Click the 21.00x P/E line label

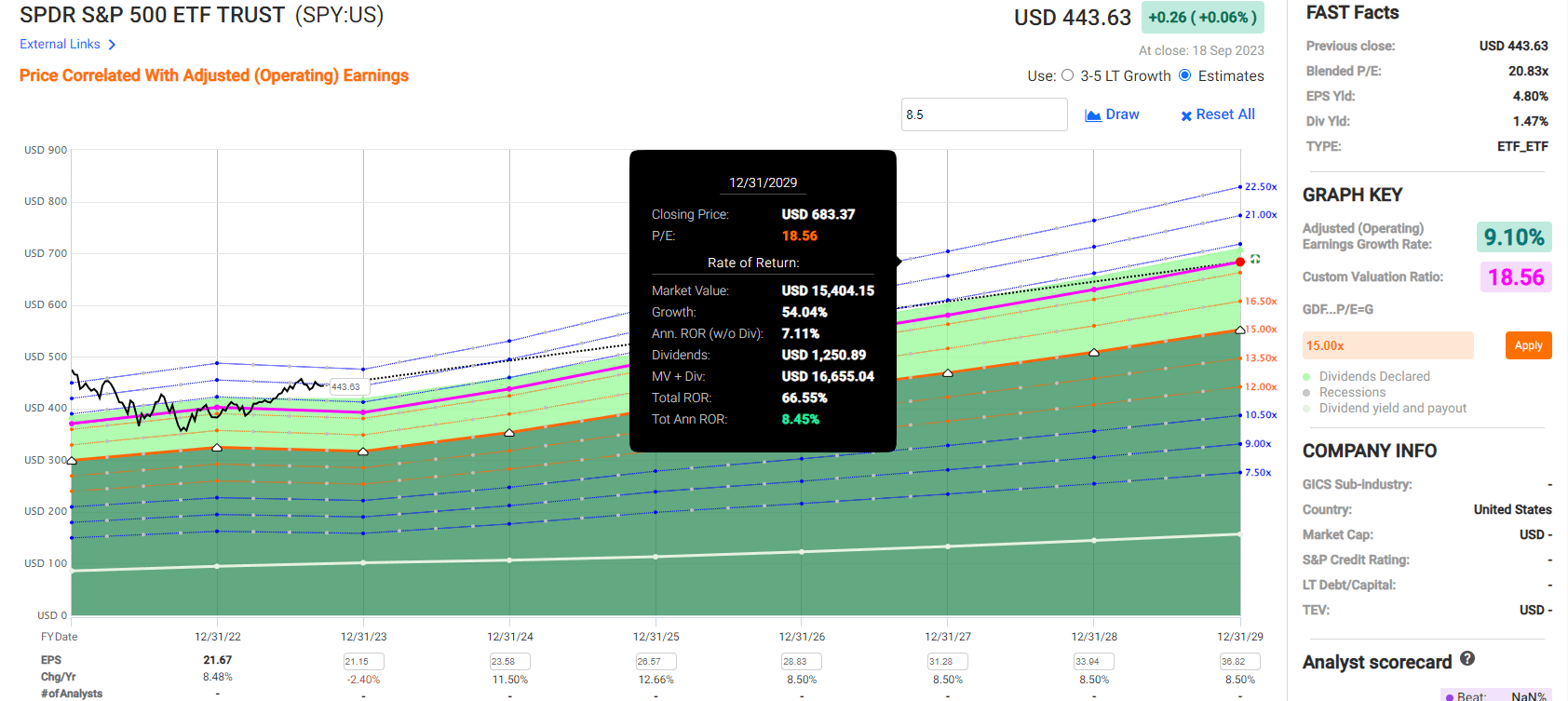point(1261,215)
